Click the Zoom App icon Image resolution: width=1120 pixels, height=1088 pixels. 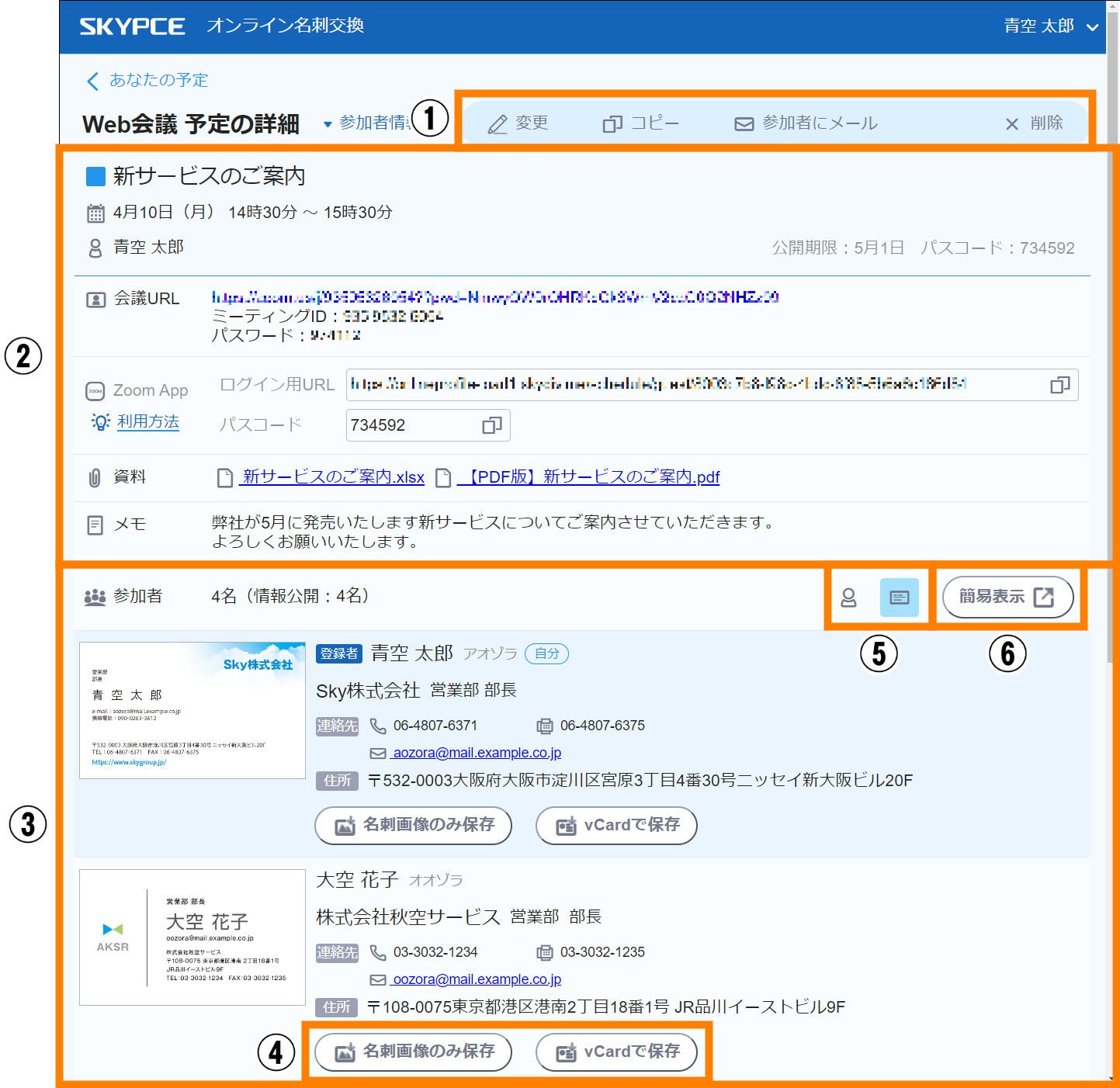(x=95, y=391)
